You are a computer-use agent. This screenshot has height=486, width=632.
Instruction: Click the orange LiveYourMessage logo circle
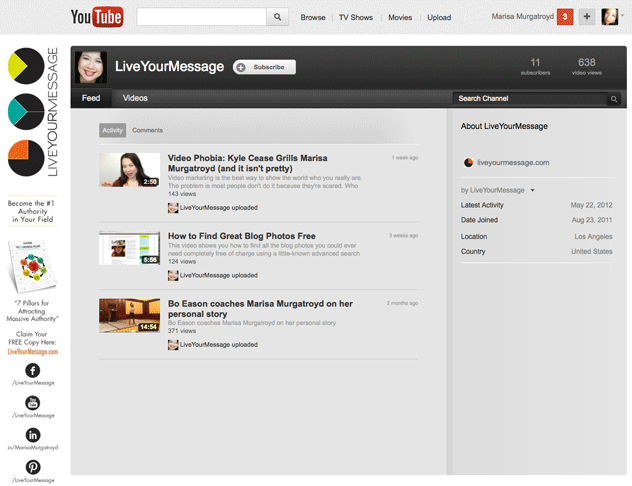coord(26,158)
